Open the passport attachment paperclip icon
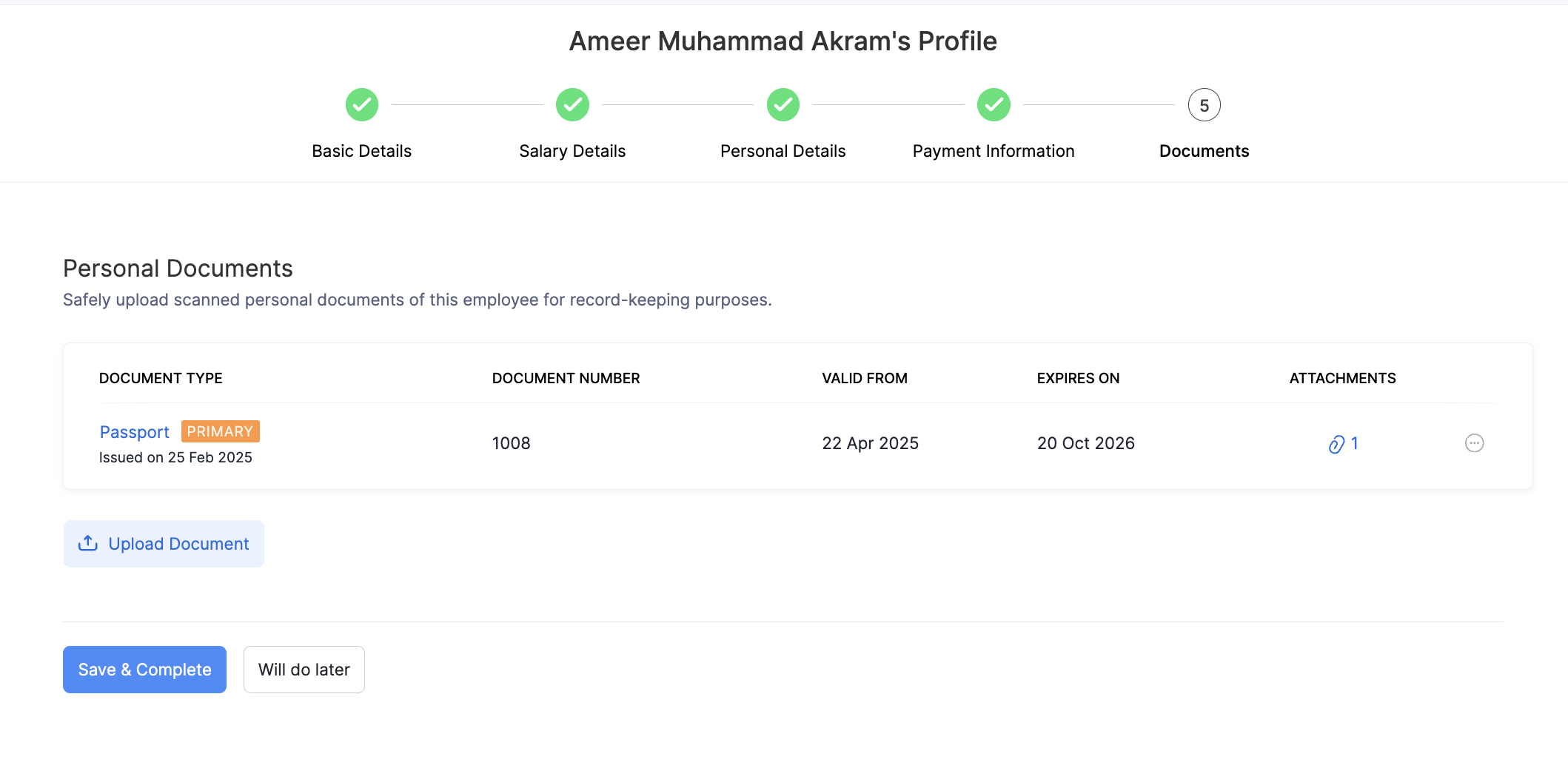This screenshot has width=1568, height=765. pos(1336,444)
